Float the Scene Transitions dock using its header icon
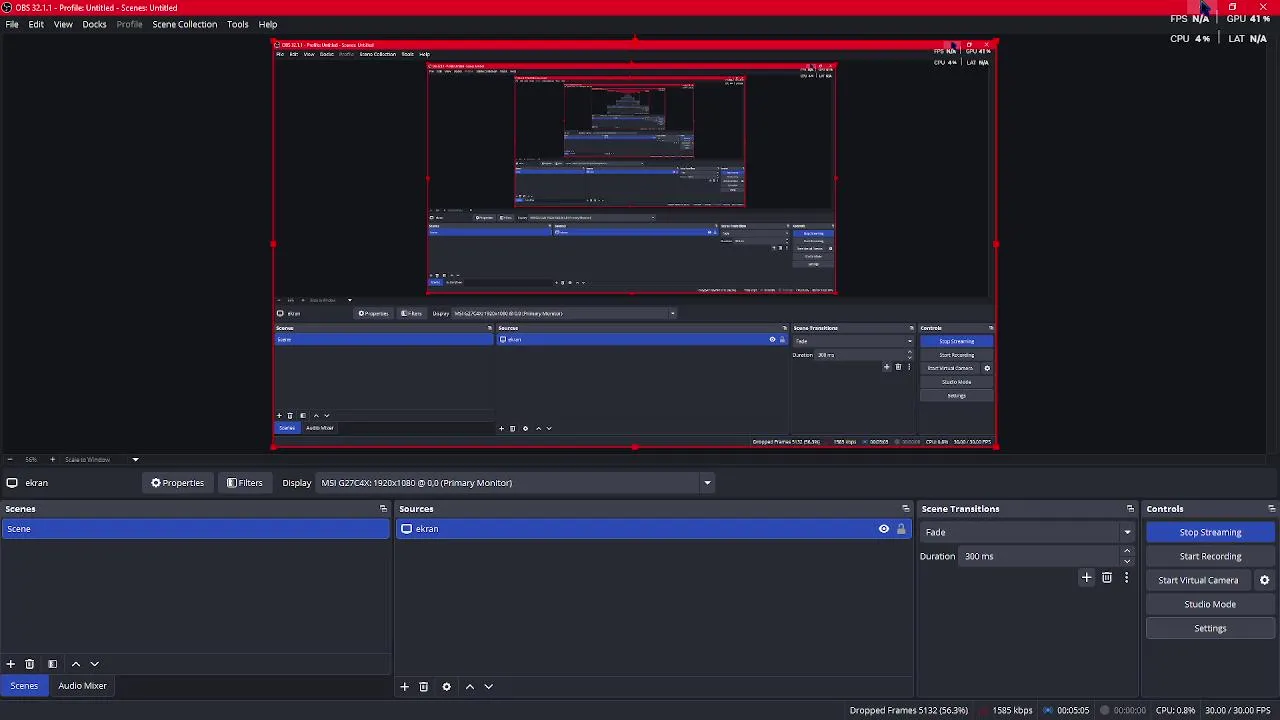The image size is (1280, 720). 1130,509
